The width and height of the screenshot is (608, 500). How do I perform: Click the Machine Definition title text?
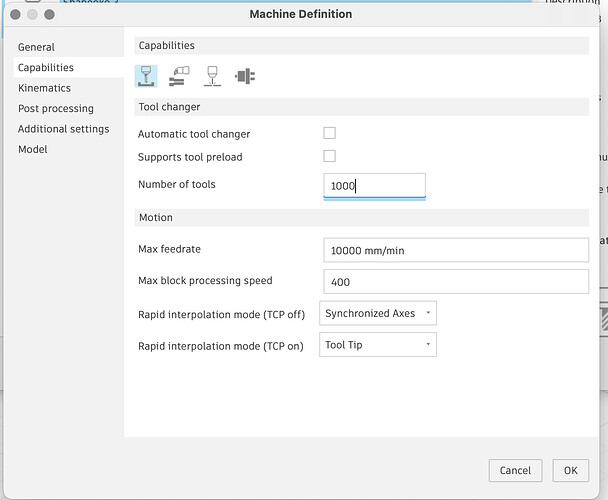tap(301, 14)
